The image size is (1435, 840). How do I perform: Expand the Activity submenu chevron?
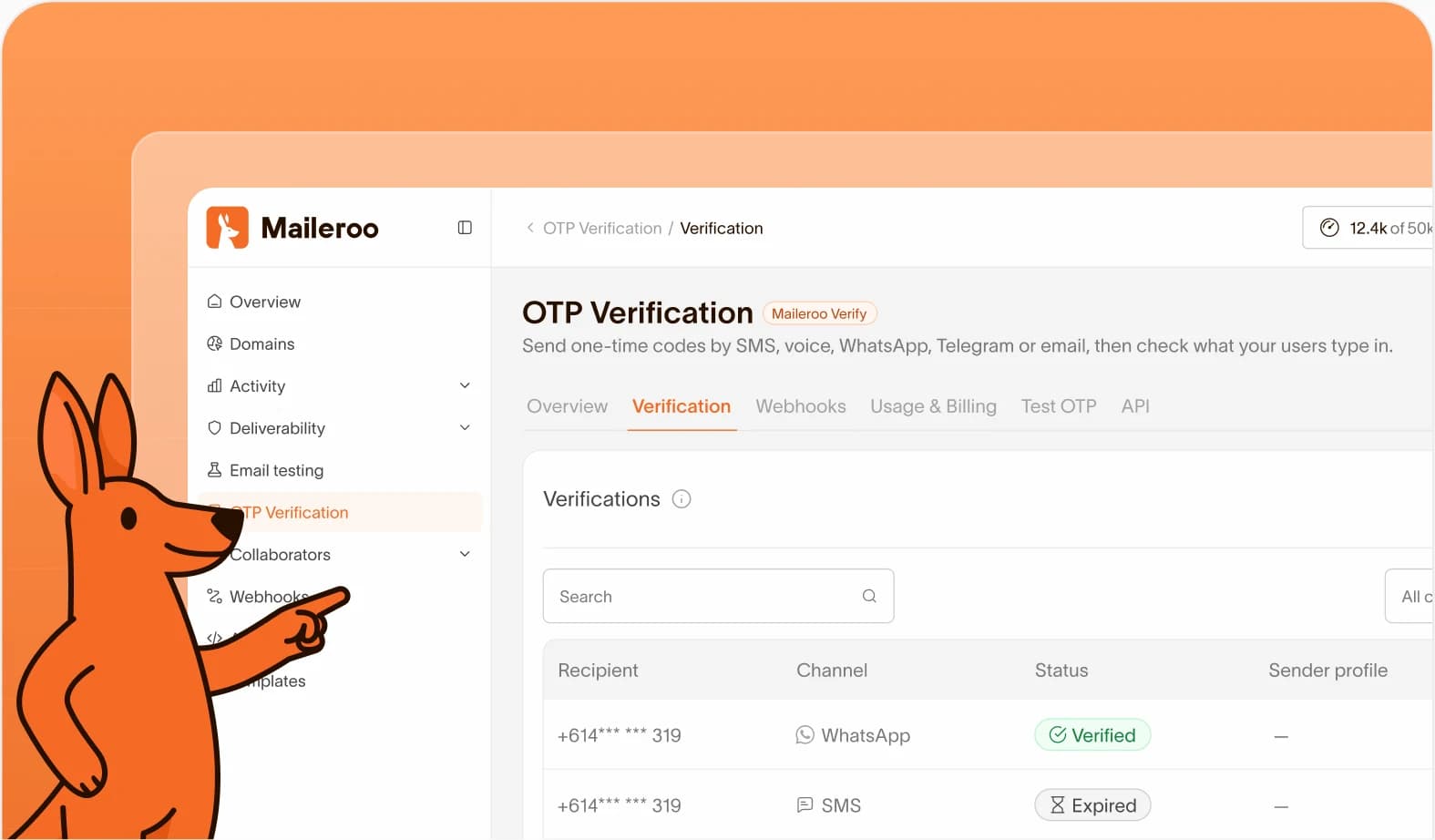pos(465,385)
